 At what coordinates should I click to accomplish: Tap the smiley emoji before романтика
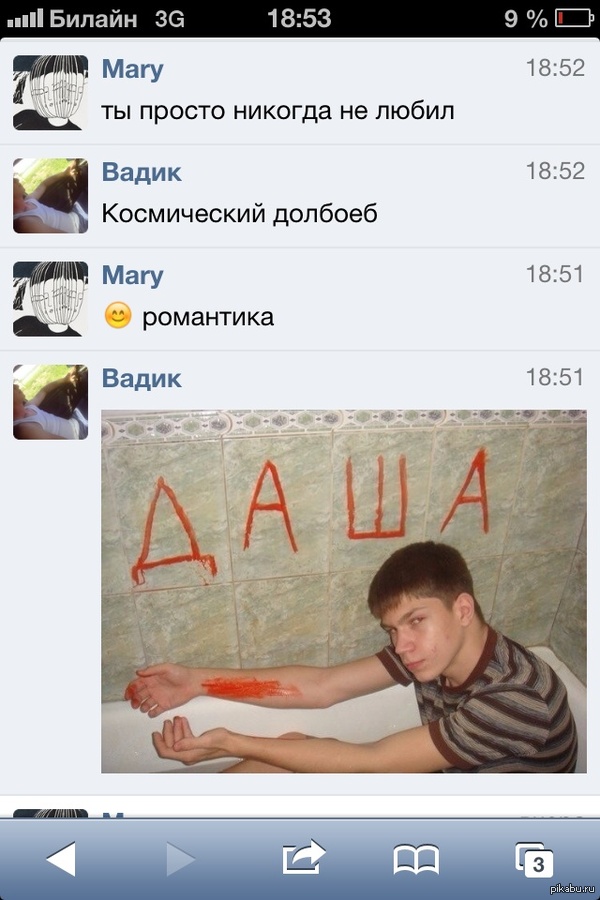[x=118, y=316]
